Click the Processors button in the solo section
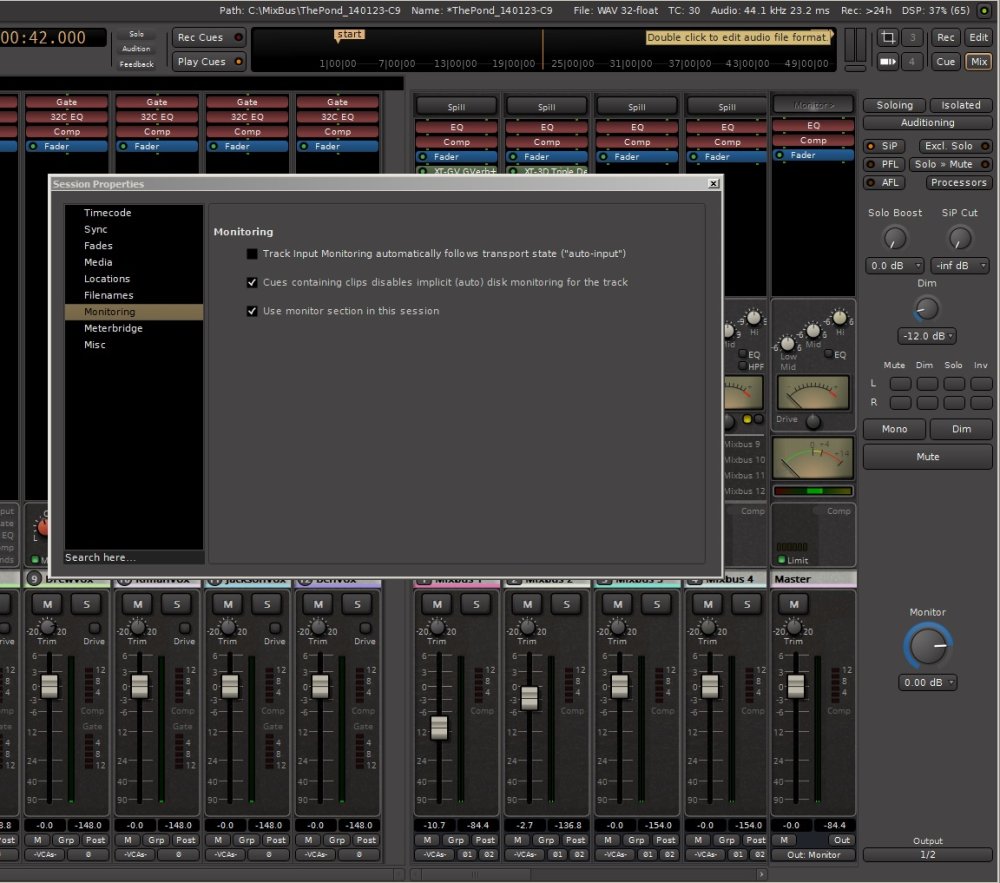The height and width of the screenshot is (883, 1000). [957, 182]
